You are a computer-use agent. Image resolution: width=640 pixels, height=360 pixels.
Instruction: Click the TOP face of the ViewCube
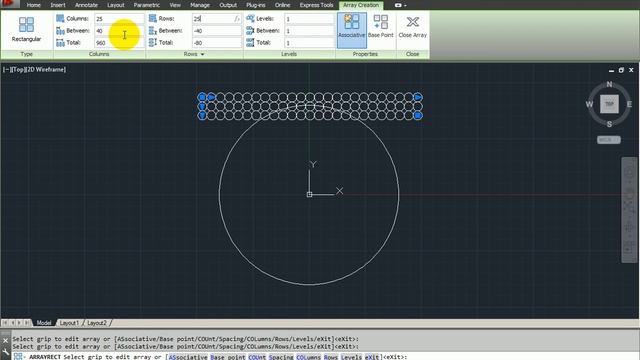pos(609,104)
